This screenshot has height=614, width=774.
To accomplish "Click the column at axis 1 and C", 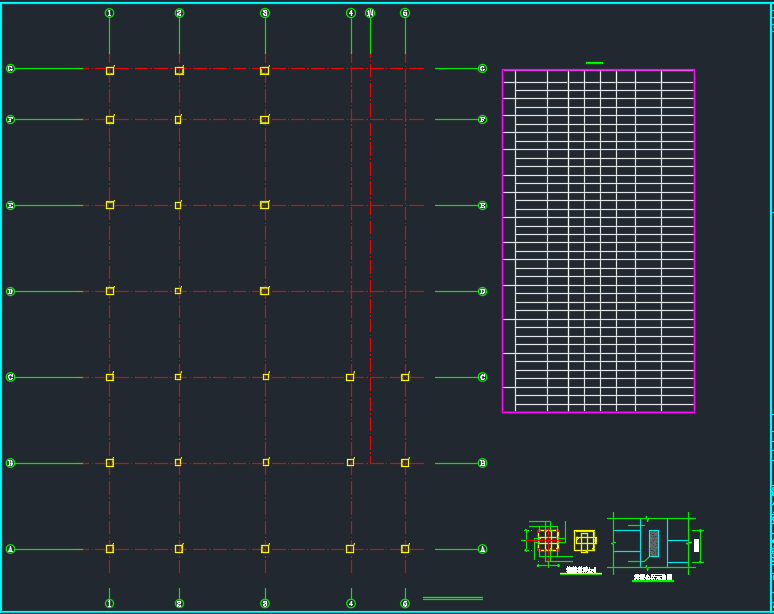I will tap(110, 377).
